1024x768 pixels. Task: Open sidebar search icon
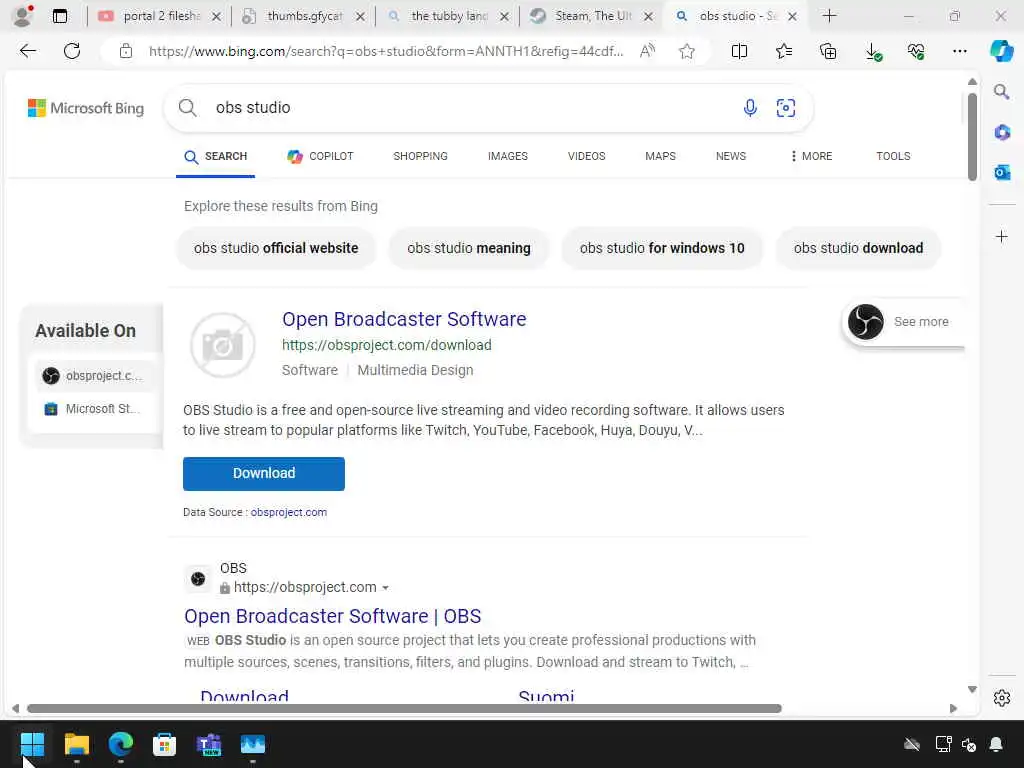(x=1002, y=91)
